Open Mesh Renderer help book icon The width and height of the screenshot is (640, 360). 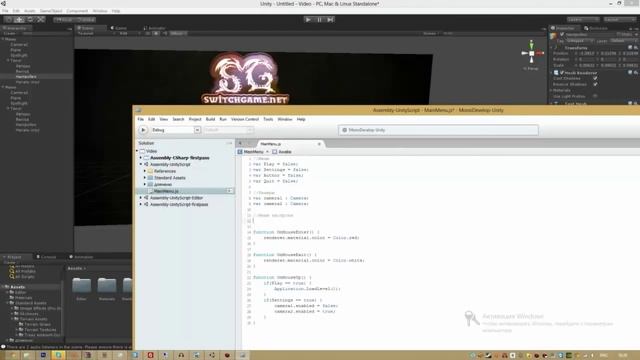630,72
